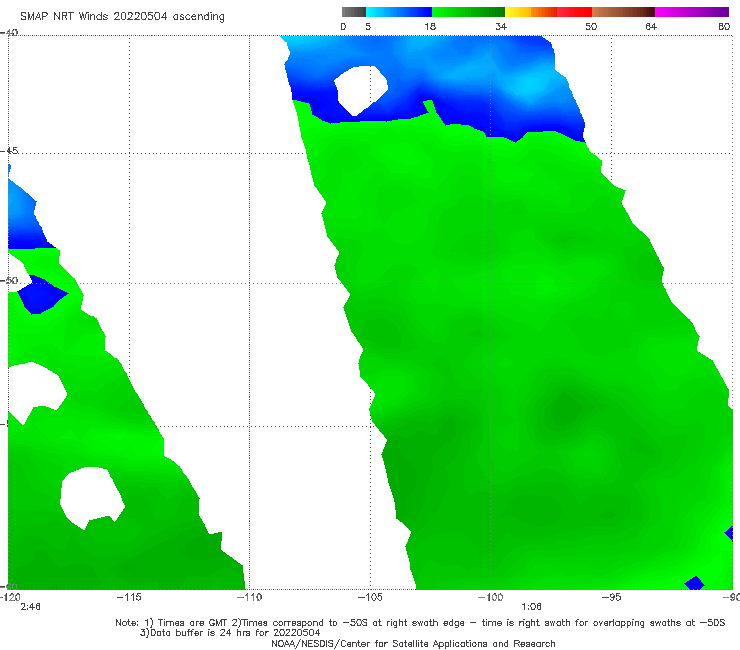Click the color bar label "64"
This screenshot has height=650, width=740.
click(x=651, y=27)
